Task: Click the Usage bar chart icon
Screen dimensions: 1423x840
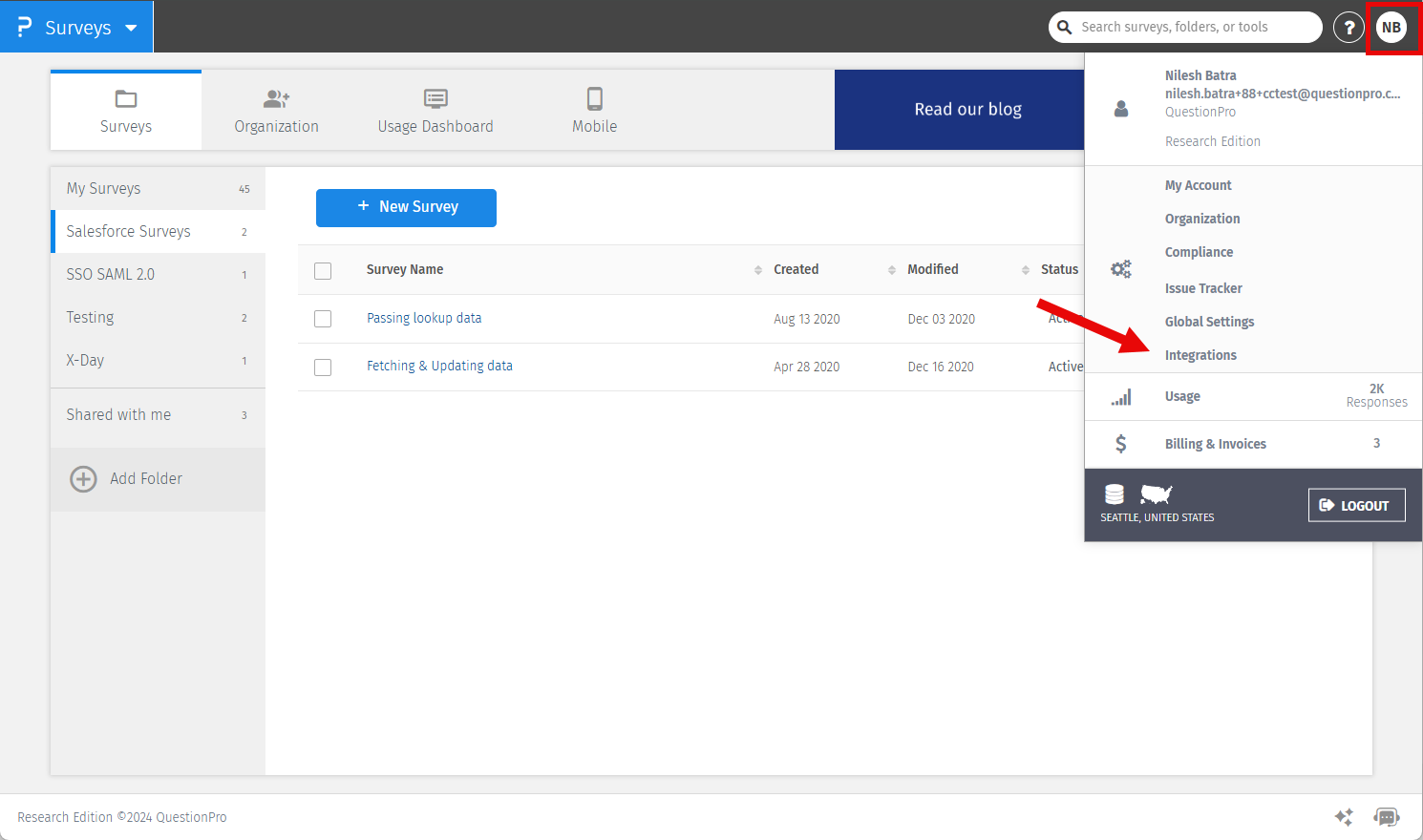Action: 1121,397
